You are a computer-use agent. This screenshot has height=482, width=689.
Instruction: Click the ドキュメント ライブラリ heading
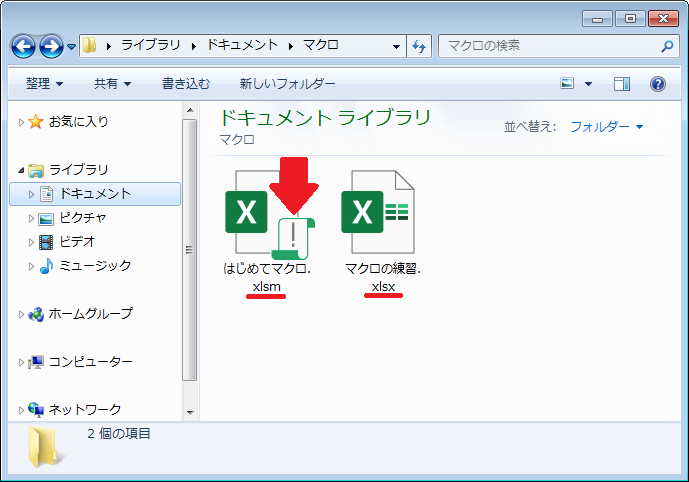(x=325, y=117)
